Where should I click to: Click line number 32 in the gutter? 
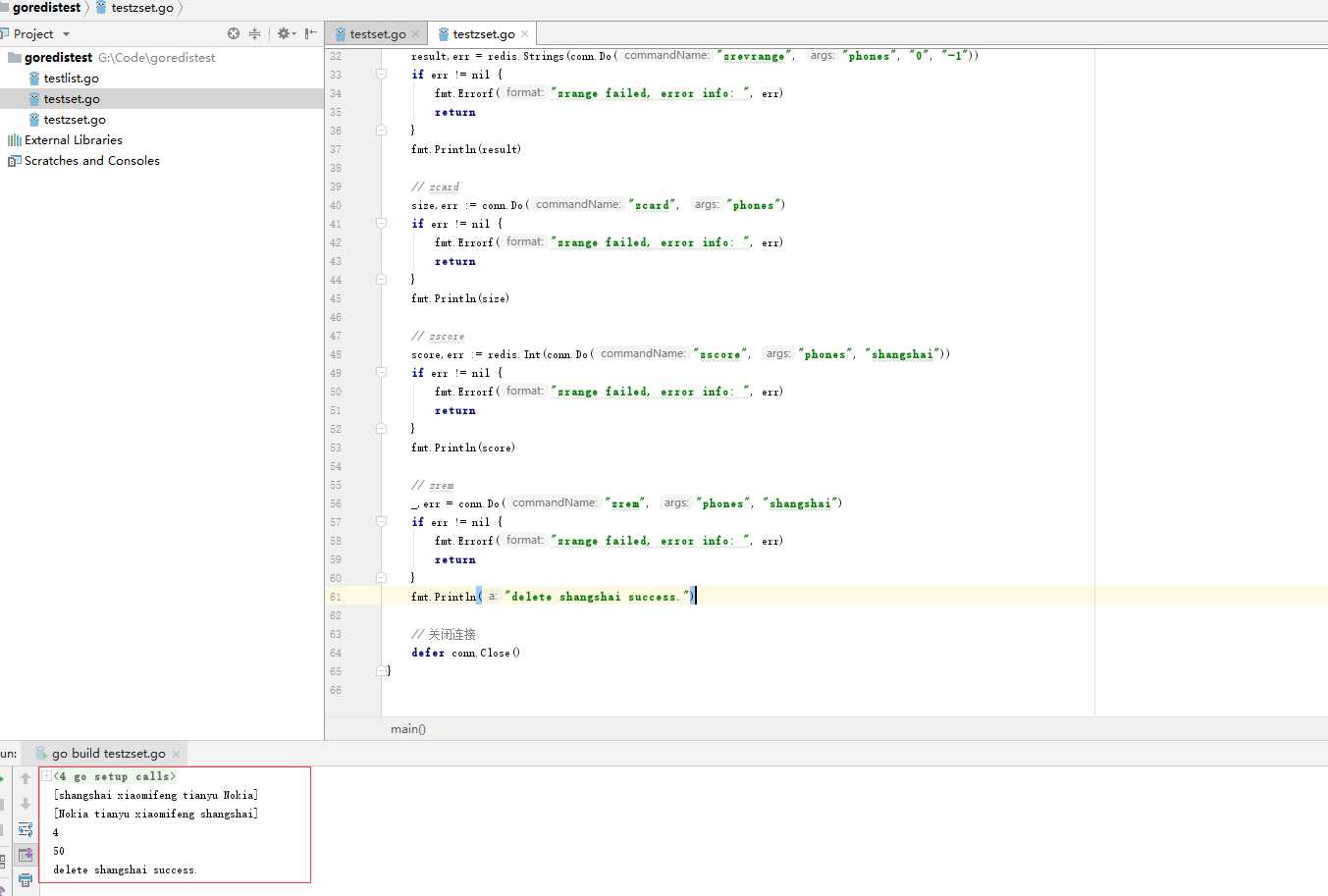pos(336,56)
